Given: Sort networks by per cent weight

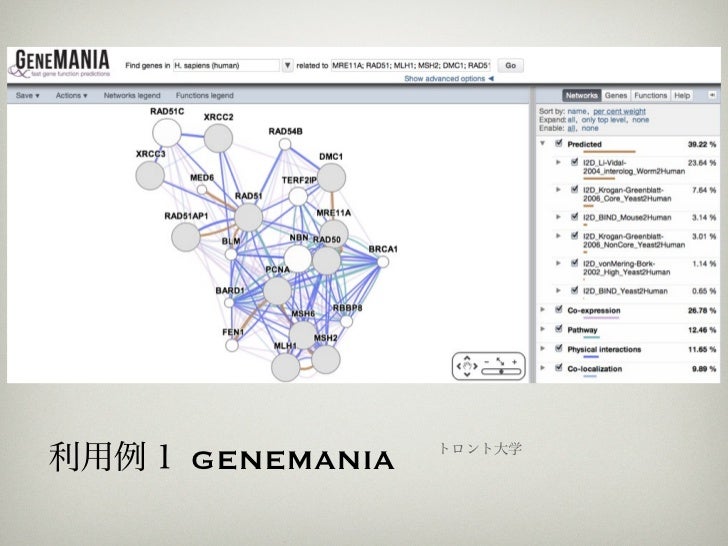Looking at the screenshot, I should 619,111.
